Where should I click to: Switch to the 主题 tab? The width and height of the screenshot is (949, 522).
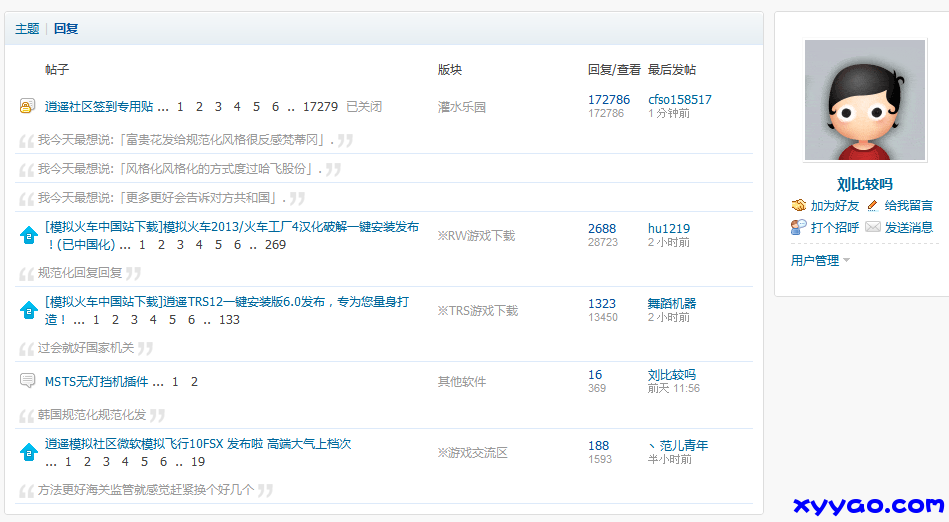click(27, 29)
